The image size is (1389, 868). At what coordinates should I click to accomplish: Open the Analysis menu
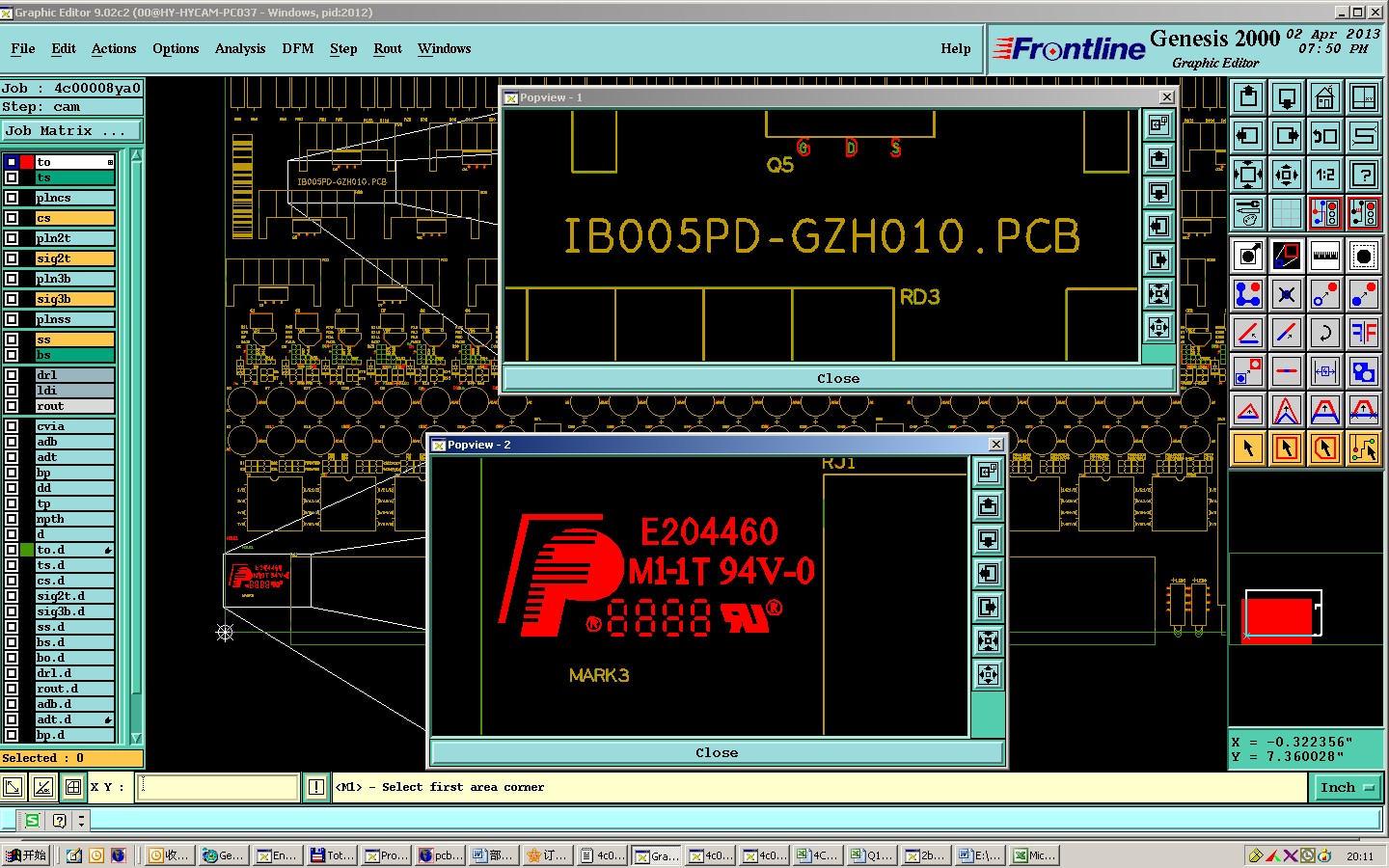(x=240, y=48)
